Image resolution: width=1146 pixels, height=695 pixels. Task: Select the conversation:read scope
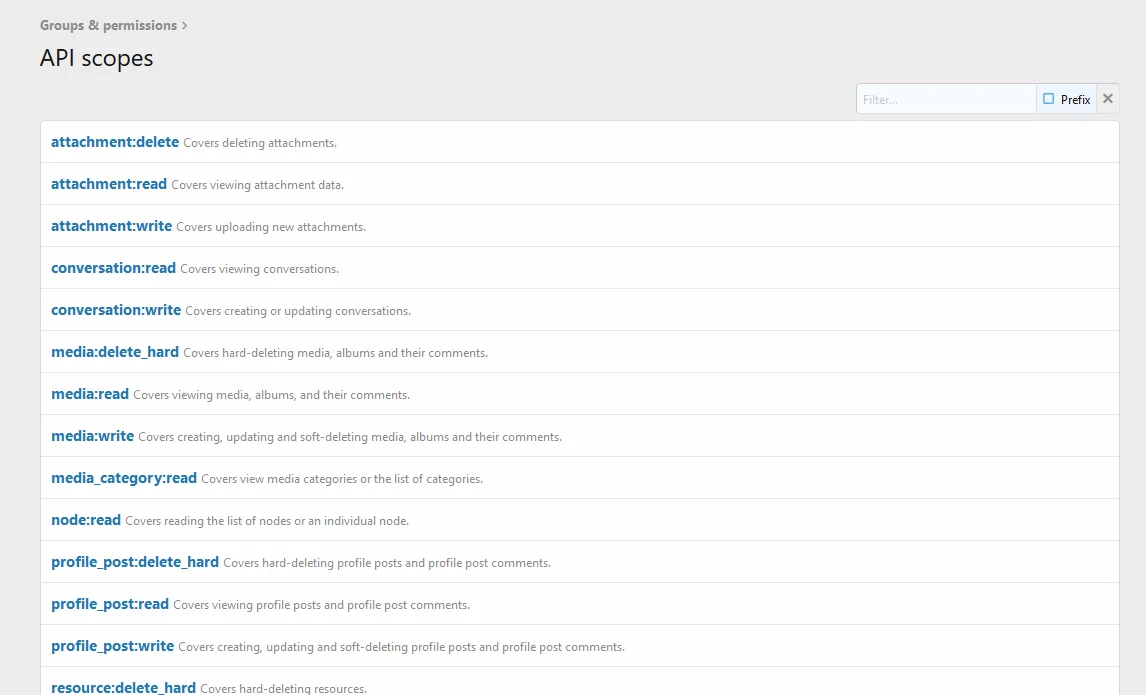[x=113, y=268]
